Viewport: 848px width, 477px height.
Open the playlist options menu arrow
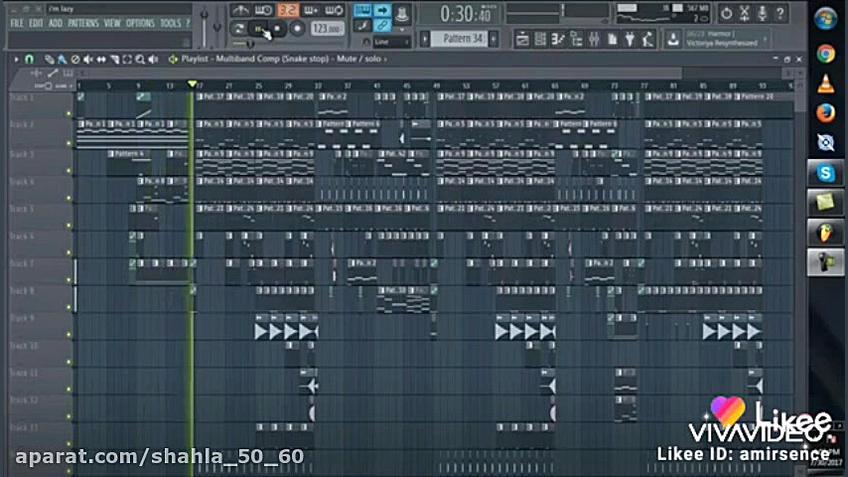point(16,59)
